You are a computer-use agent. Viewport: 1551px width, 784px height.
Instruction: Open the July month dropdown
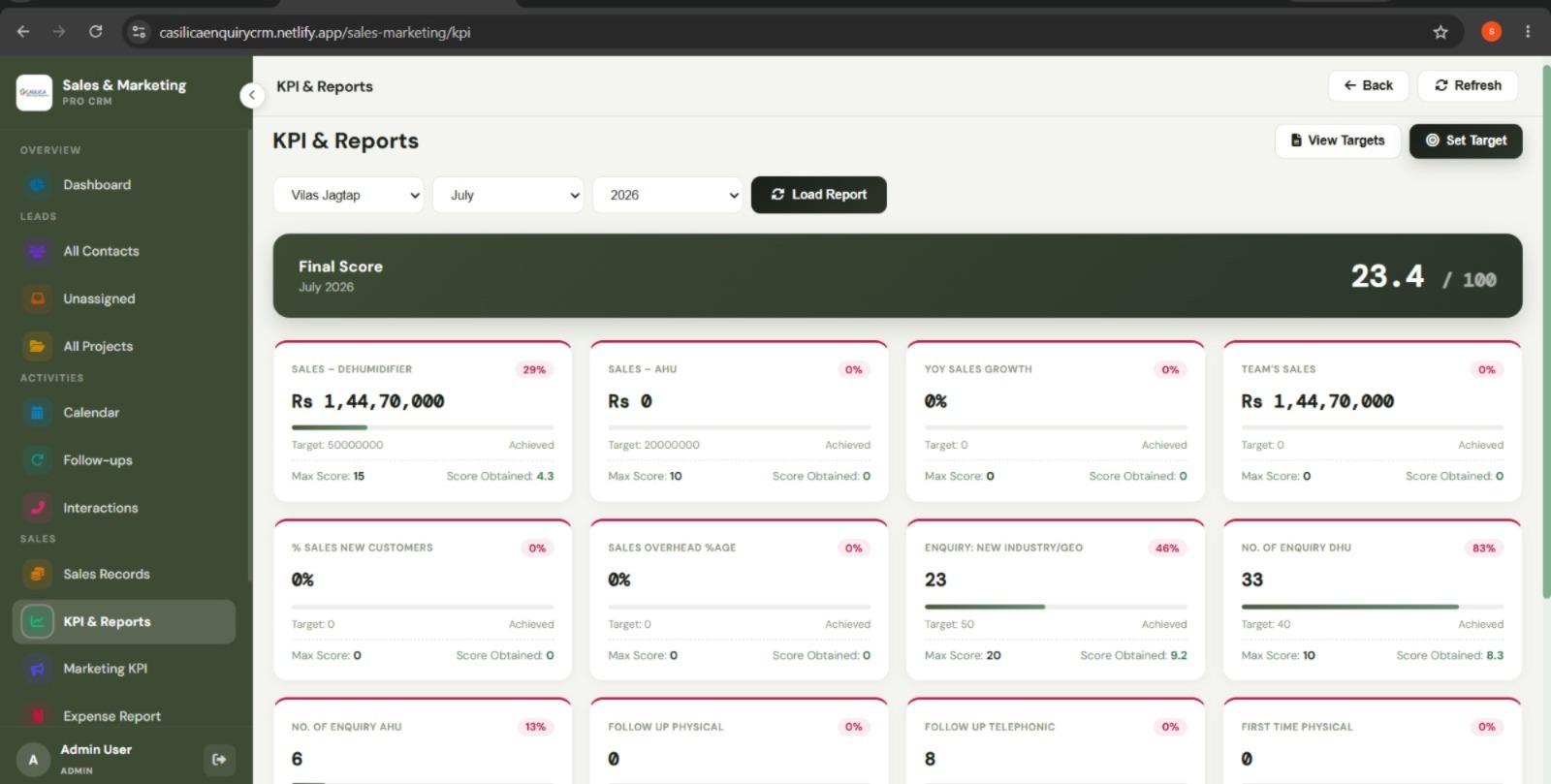click(508, 195)
